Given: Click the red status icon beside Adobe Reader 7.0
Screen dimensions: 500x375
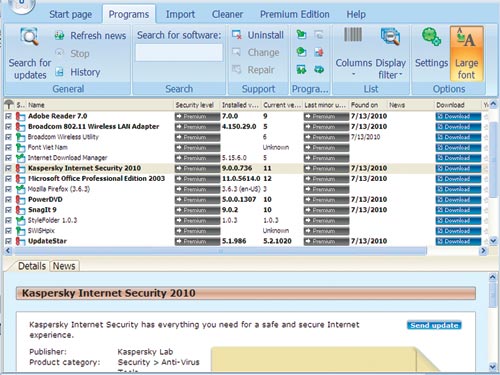Looking at the screenshot, I should coord(20,116).
